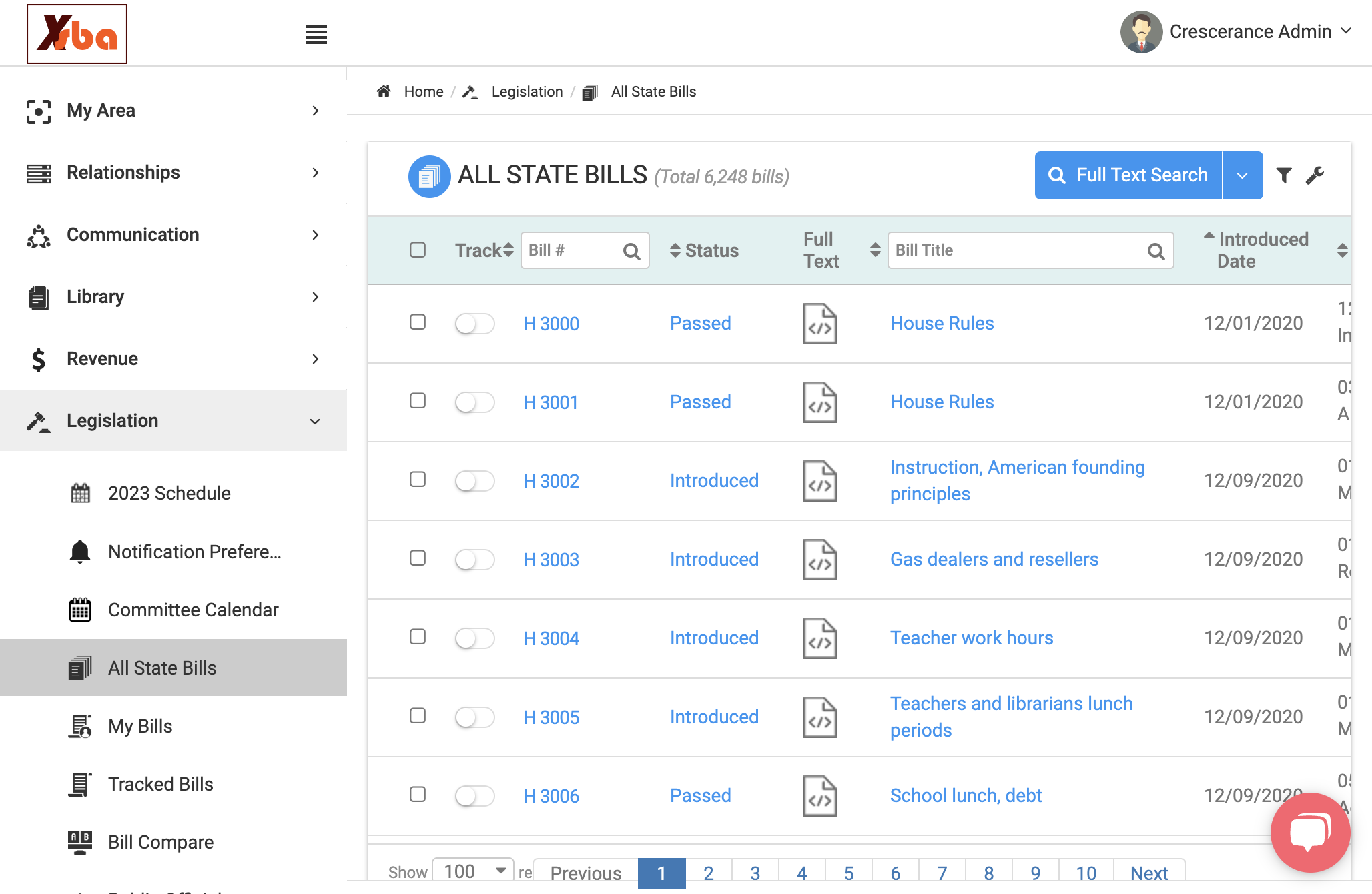Click the All State Bills header icon

pos(429,177)
